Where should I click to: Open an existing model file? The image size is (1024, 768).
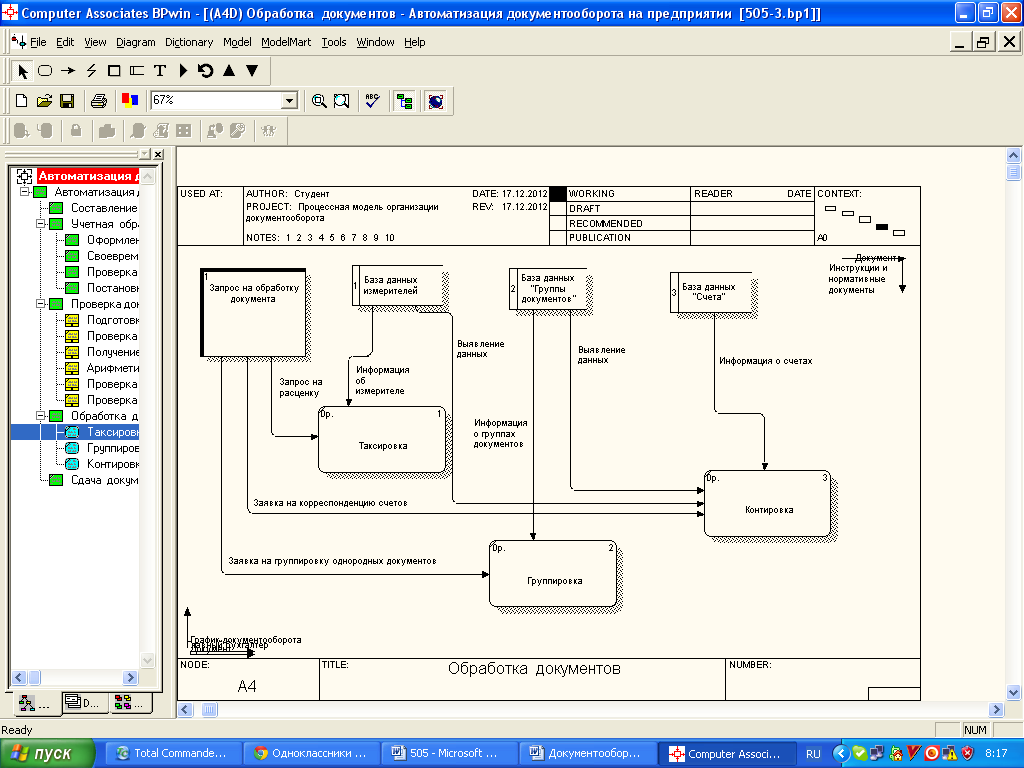tap(44, 101)
